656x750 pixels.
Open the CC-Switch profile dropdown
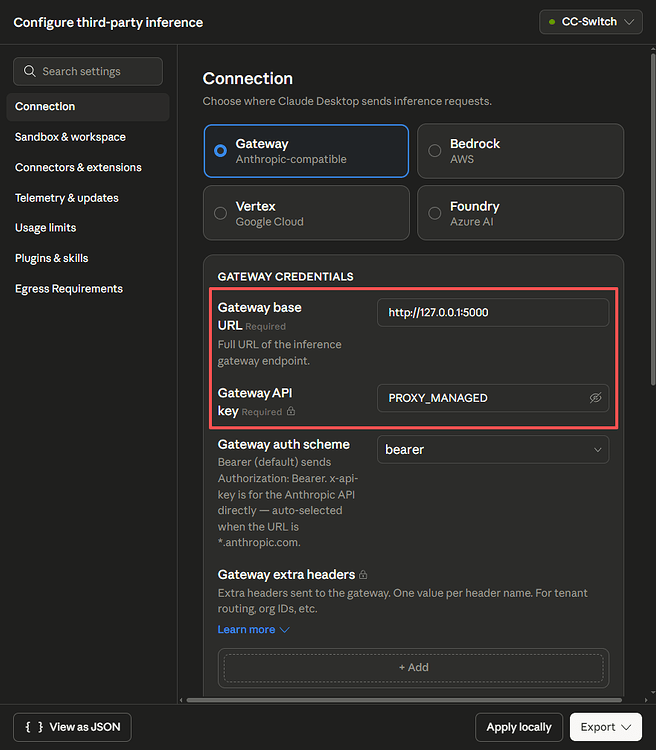pyautogui.click(x=591, y=22)
